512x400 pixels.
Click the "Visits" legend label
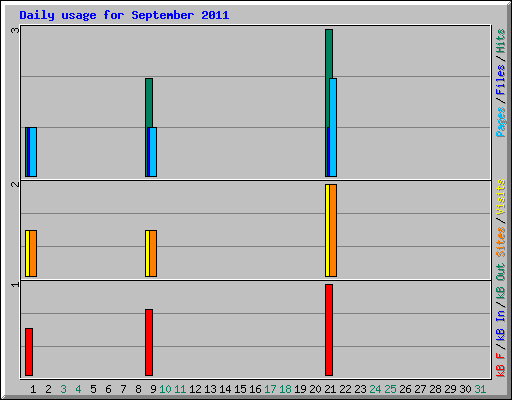[500, 197]
